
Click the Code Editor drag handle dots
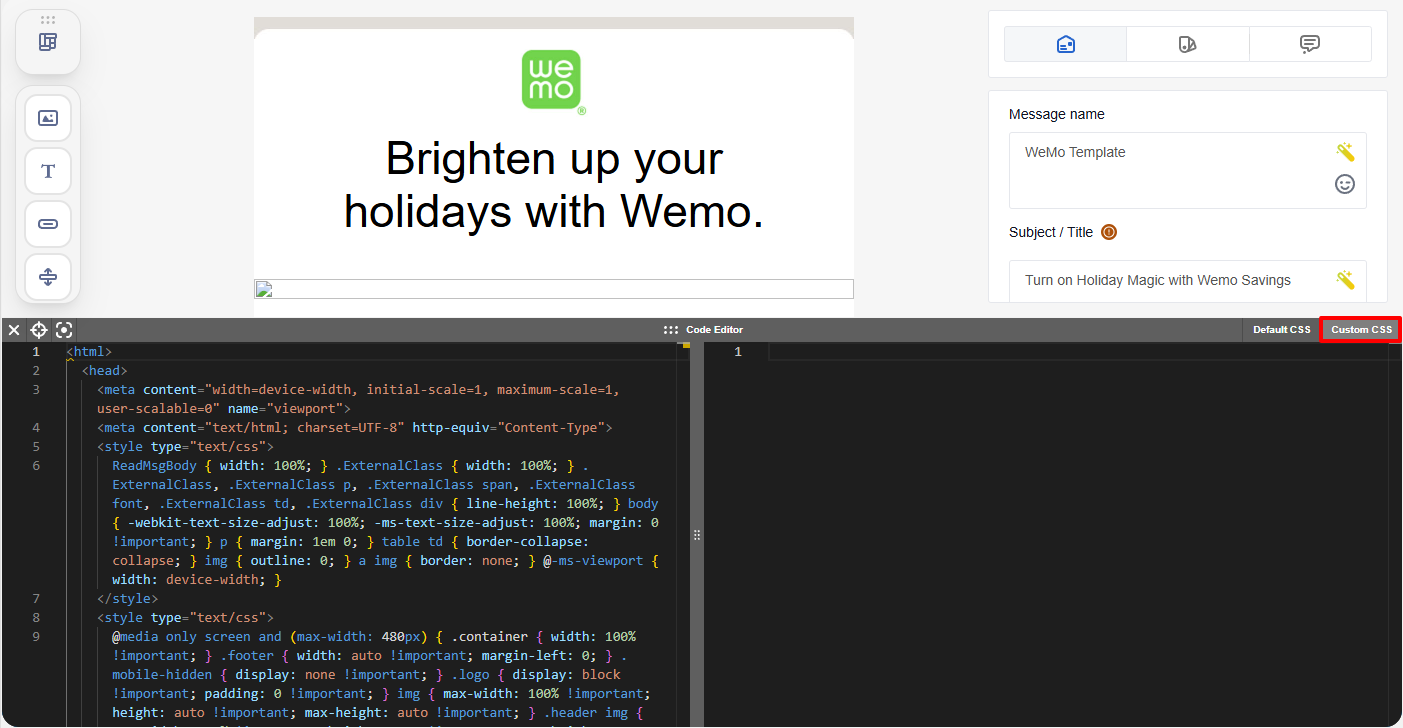670,330
